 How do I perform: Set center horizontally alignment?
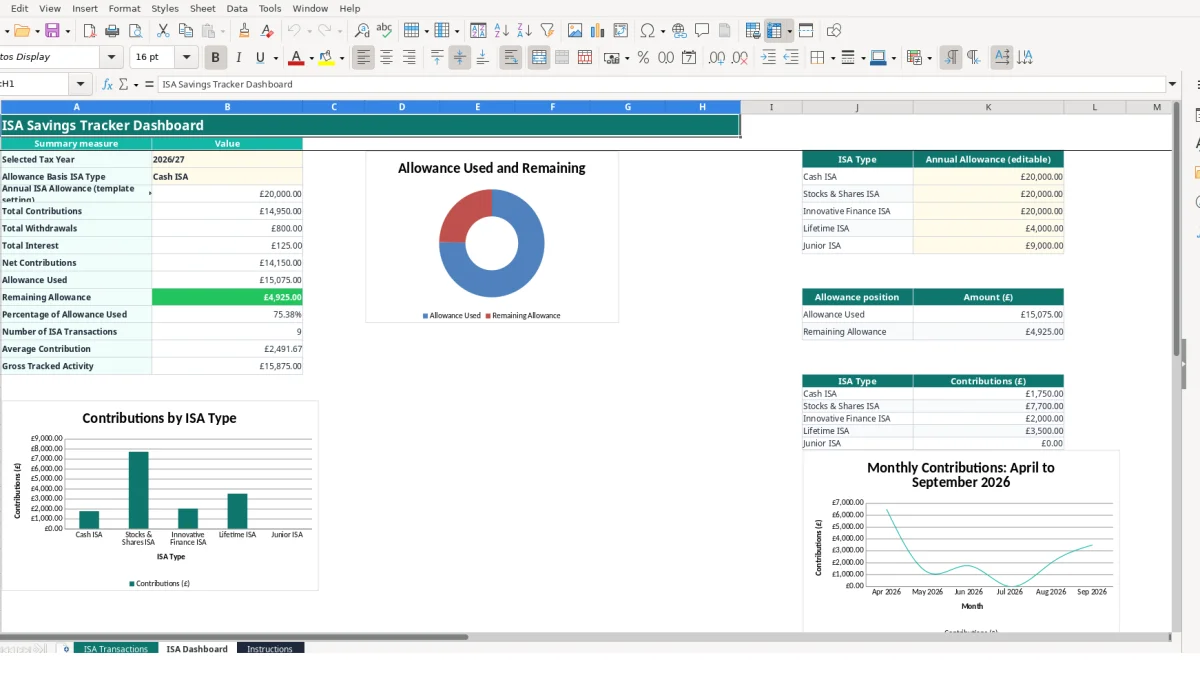386,58
